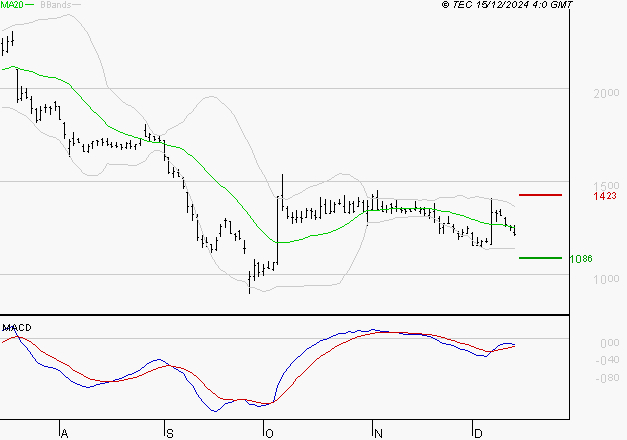Click the TEC 15/12/2024 timestamp text
Viewport: 627px width, 440px height.
pyautogui.click(x=507, y=5)
